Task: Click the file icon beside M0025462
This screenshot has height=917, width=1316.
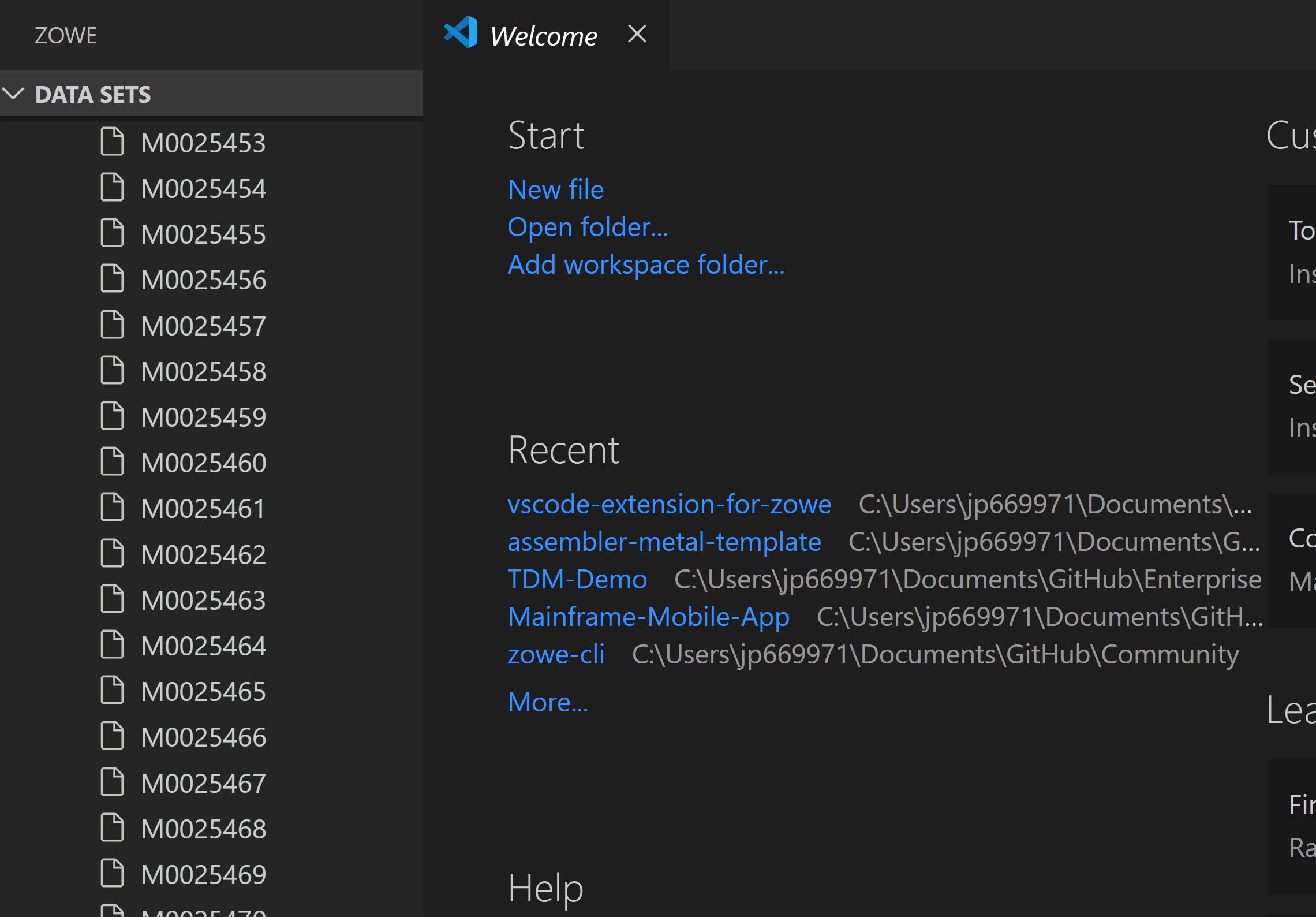Action: pyautogui.click(x=111, y=553)
